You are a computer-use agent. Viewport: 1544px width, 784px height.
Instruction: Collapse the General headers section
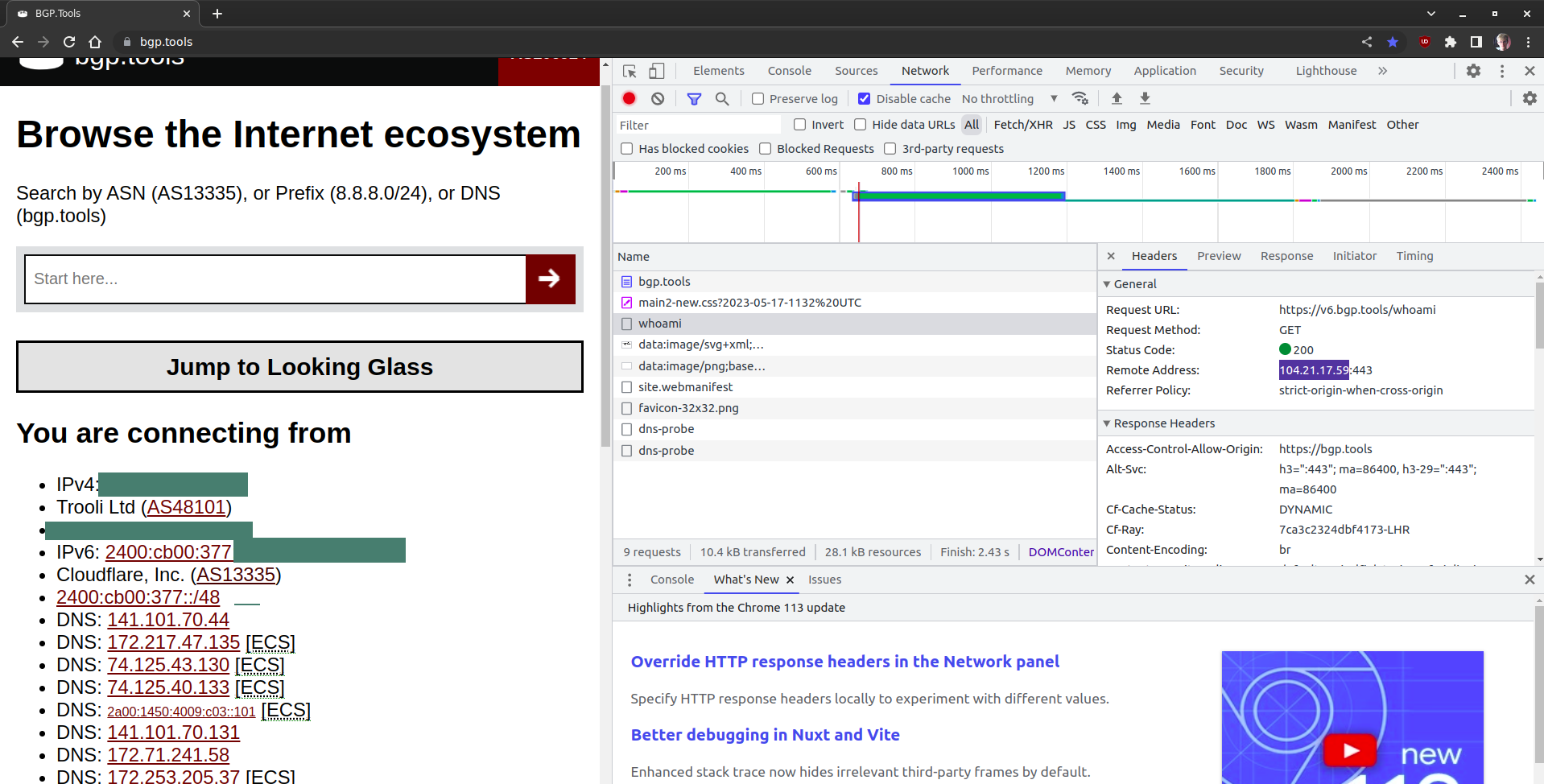(1107, 284)
